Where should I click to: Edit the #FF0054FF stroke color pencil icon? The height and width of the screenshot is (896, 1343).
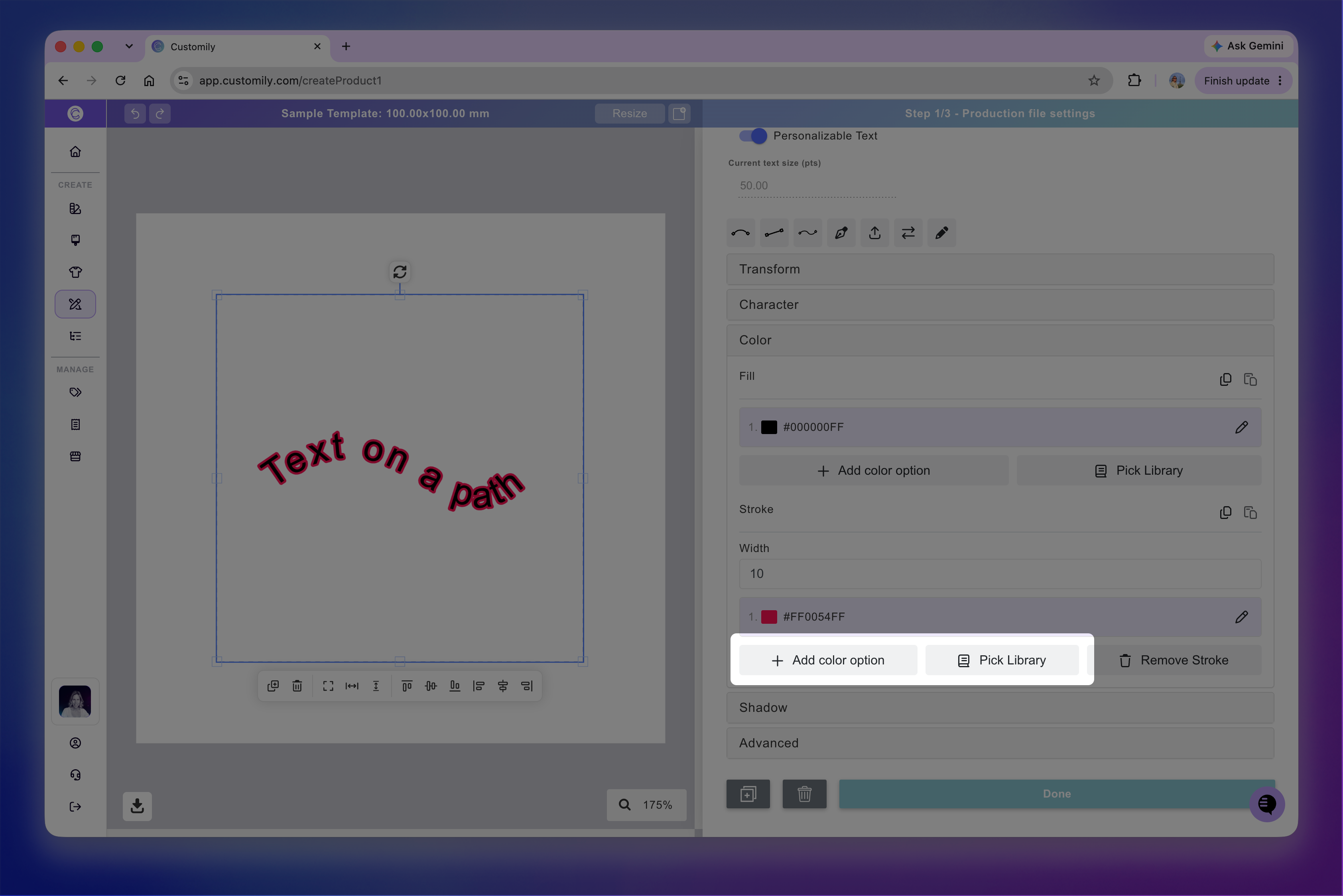point(1241,617)
